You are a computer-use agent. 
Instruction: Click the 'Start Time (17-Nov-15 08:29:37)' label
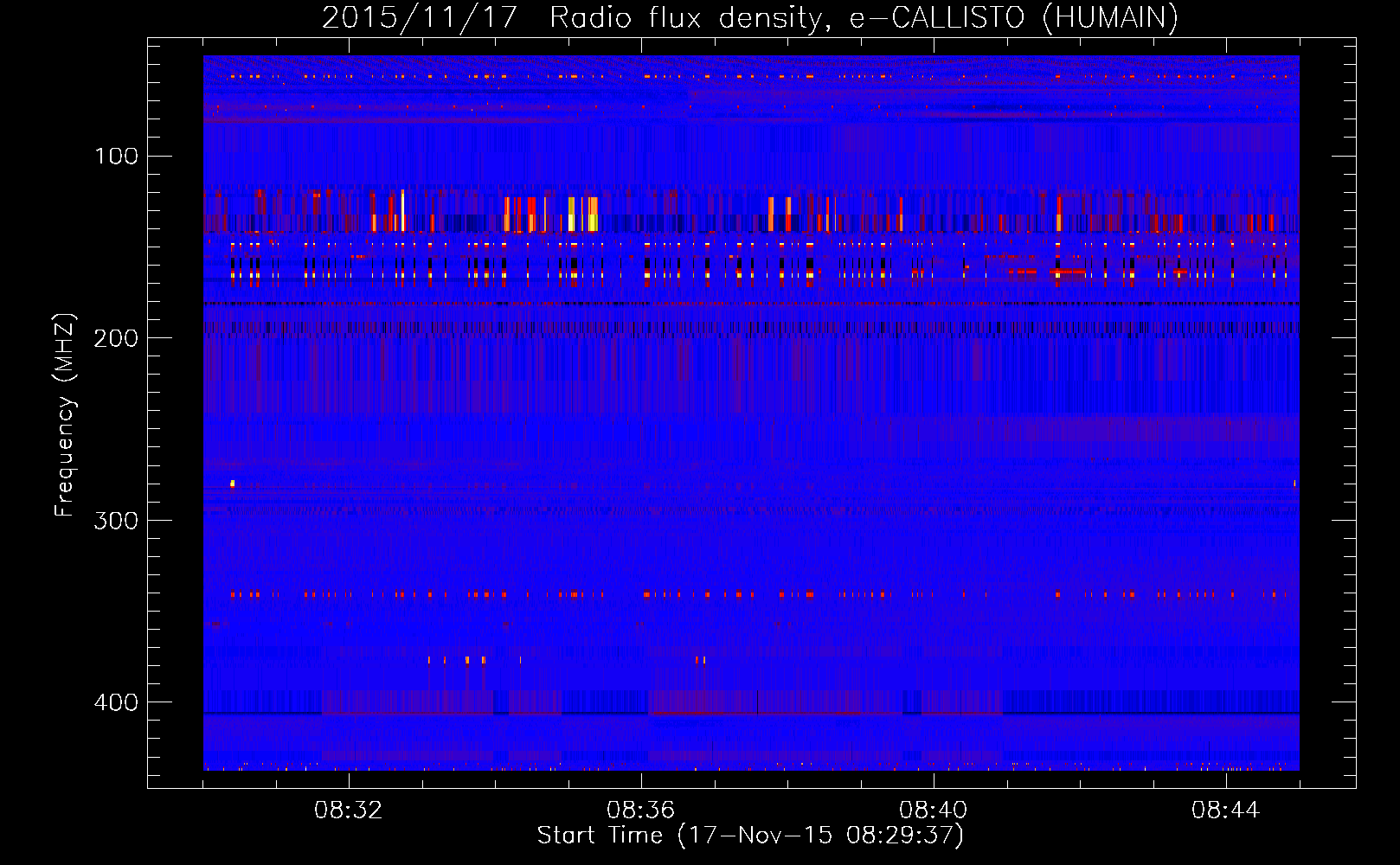click(750, 836)
